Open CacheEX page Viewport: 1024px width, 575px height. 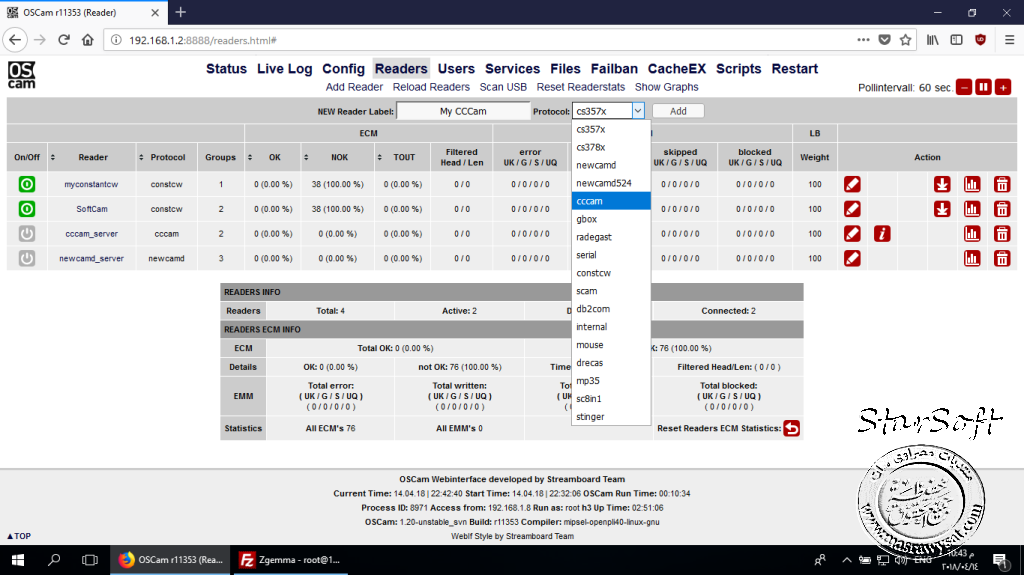coord(677,69)
